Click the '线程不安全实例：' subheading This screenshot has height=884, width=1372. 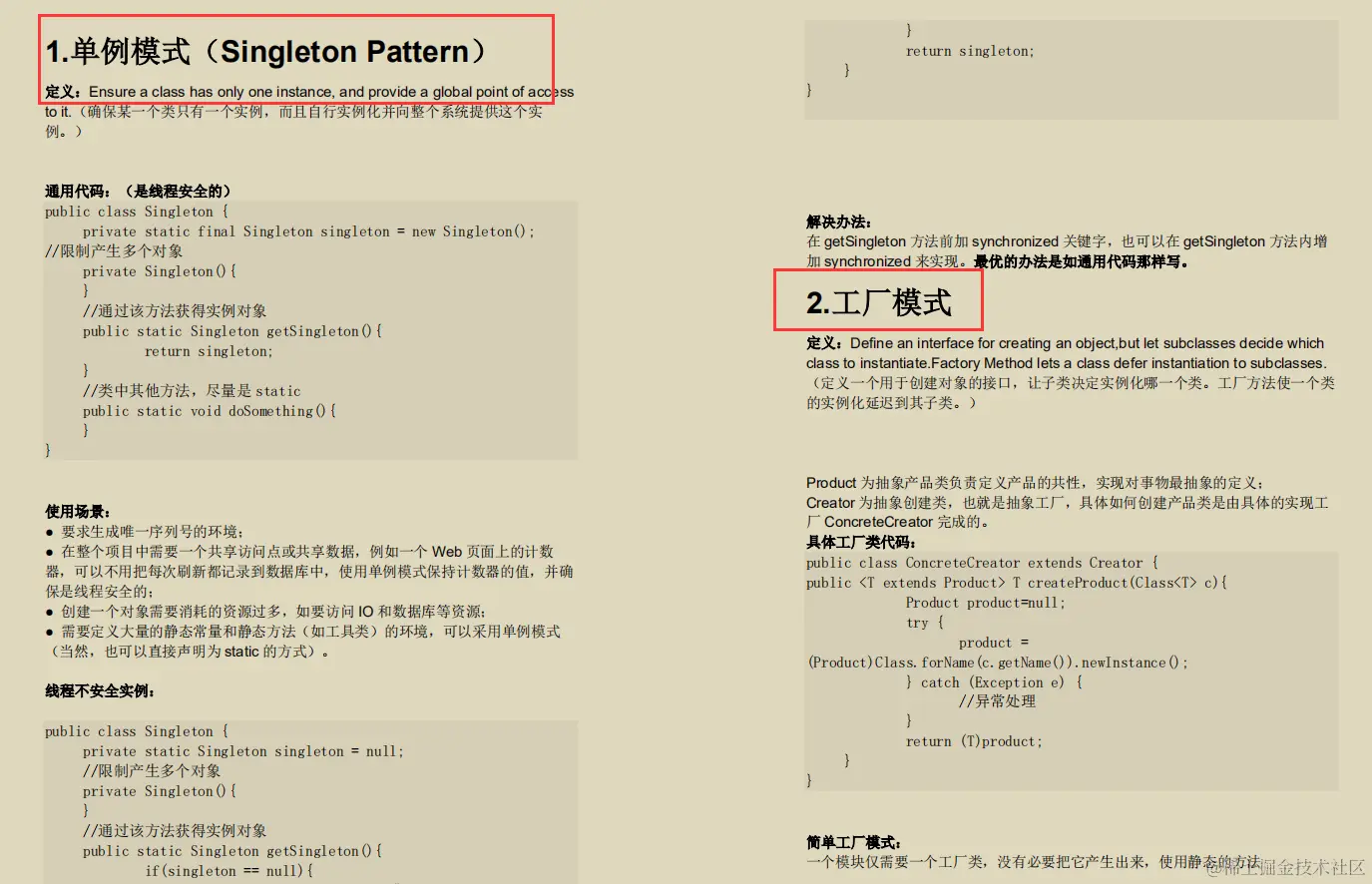[x=101, y=690]
